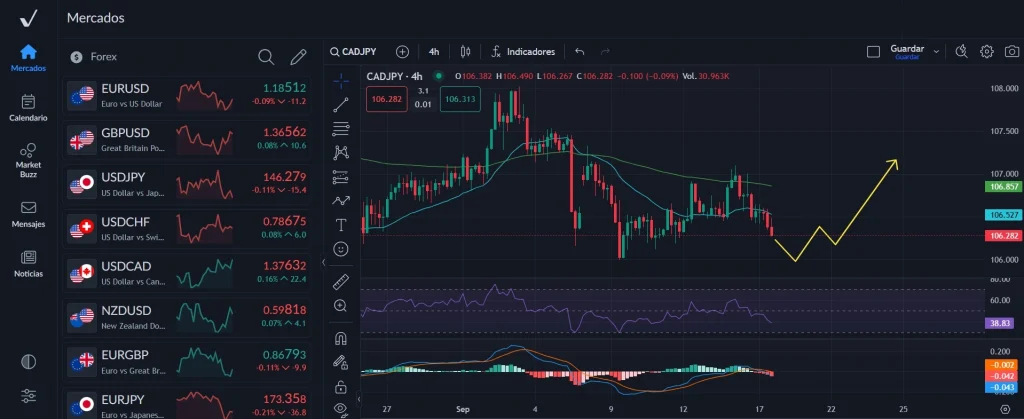Screen dimensions: 1024x419
Task: Open chart settings gear
Action: coord(986,52)
